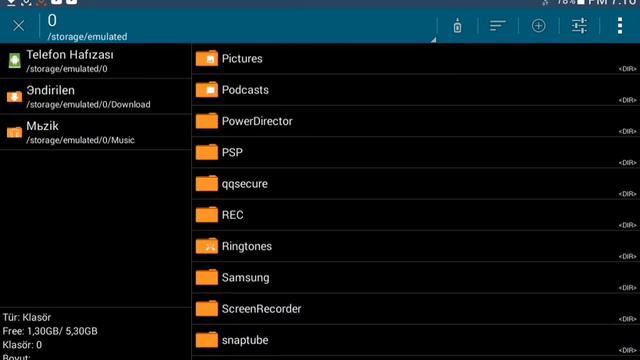The height and width of the screenshot is (360, 640).
Task: Open the REC folder
Action: (416, 215)
